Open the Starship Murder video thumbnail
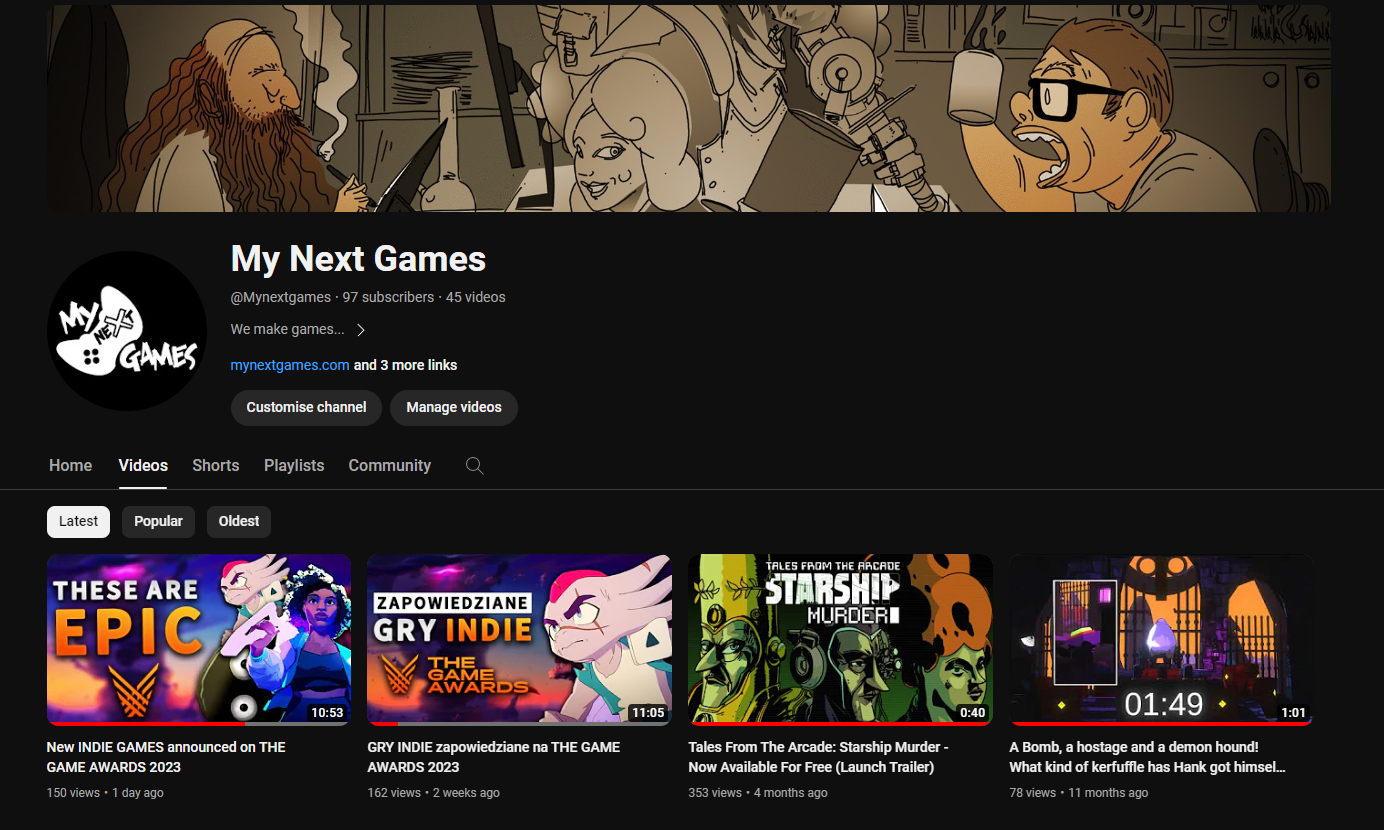 coord(840,640)
